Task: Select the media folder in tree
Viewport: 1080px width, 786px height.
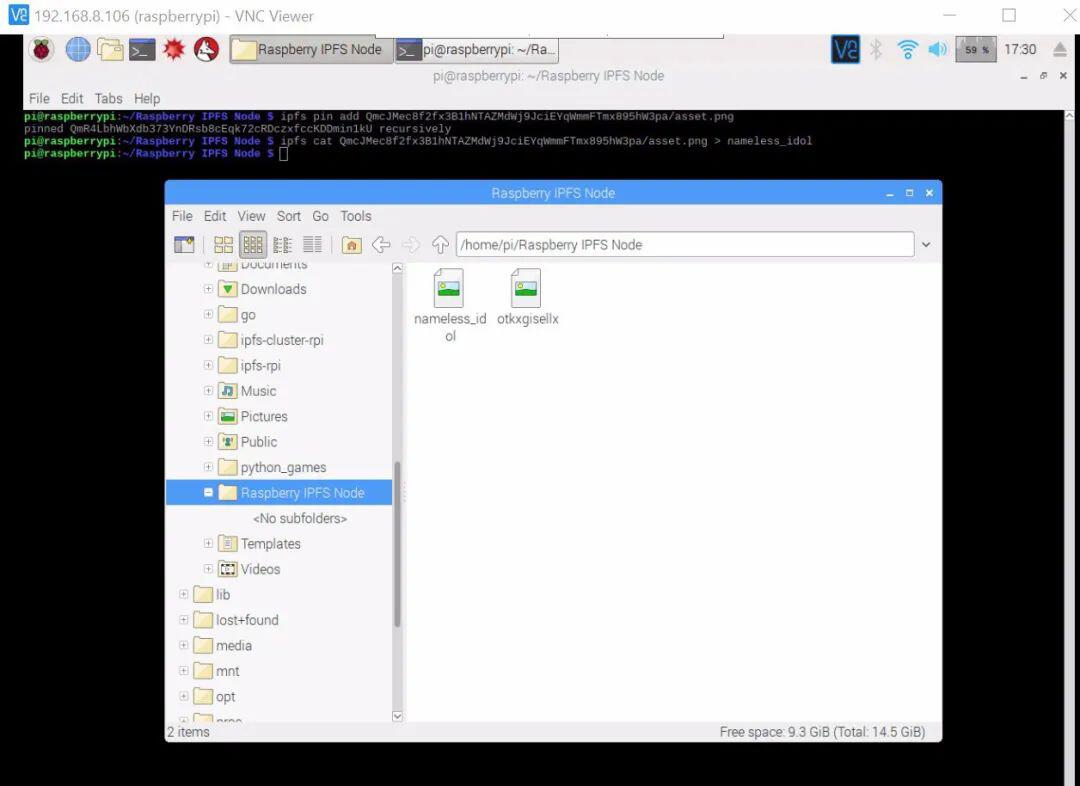Action: tap(233, 645)
